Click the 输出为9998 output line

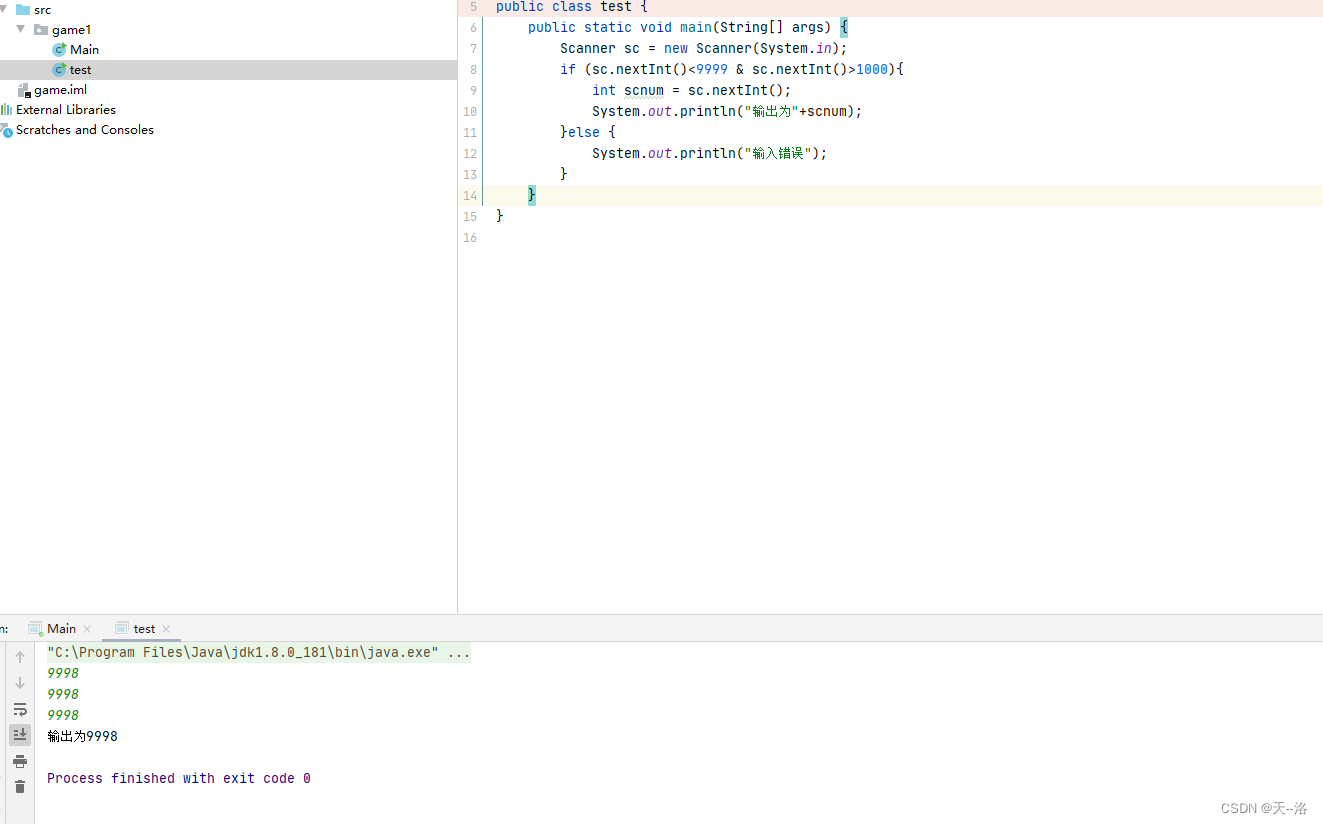tap(82, 736)
